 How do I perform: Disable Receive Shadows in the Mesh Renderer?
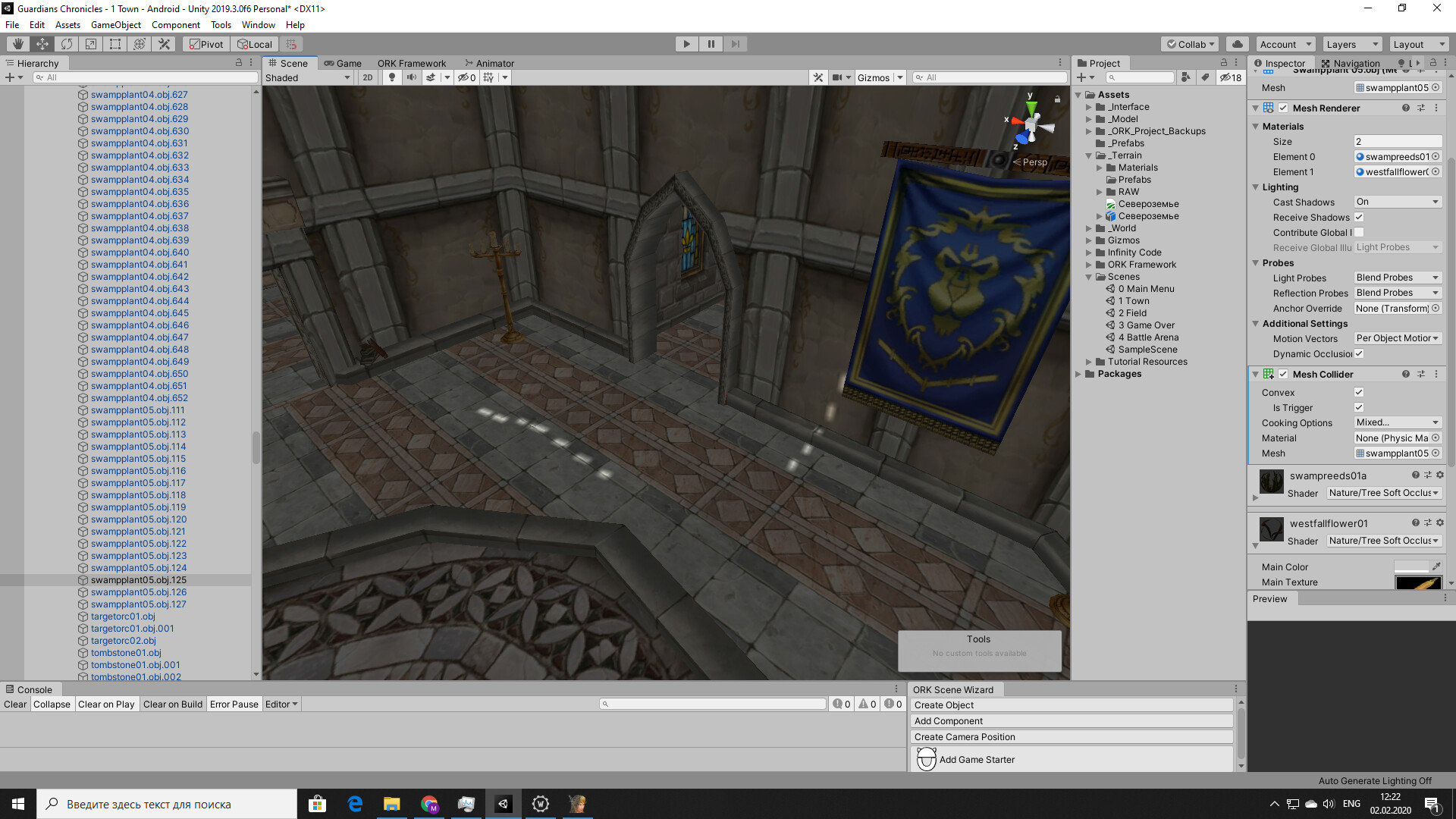[1360, 217]
